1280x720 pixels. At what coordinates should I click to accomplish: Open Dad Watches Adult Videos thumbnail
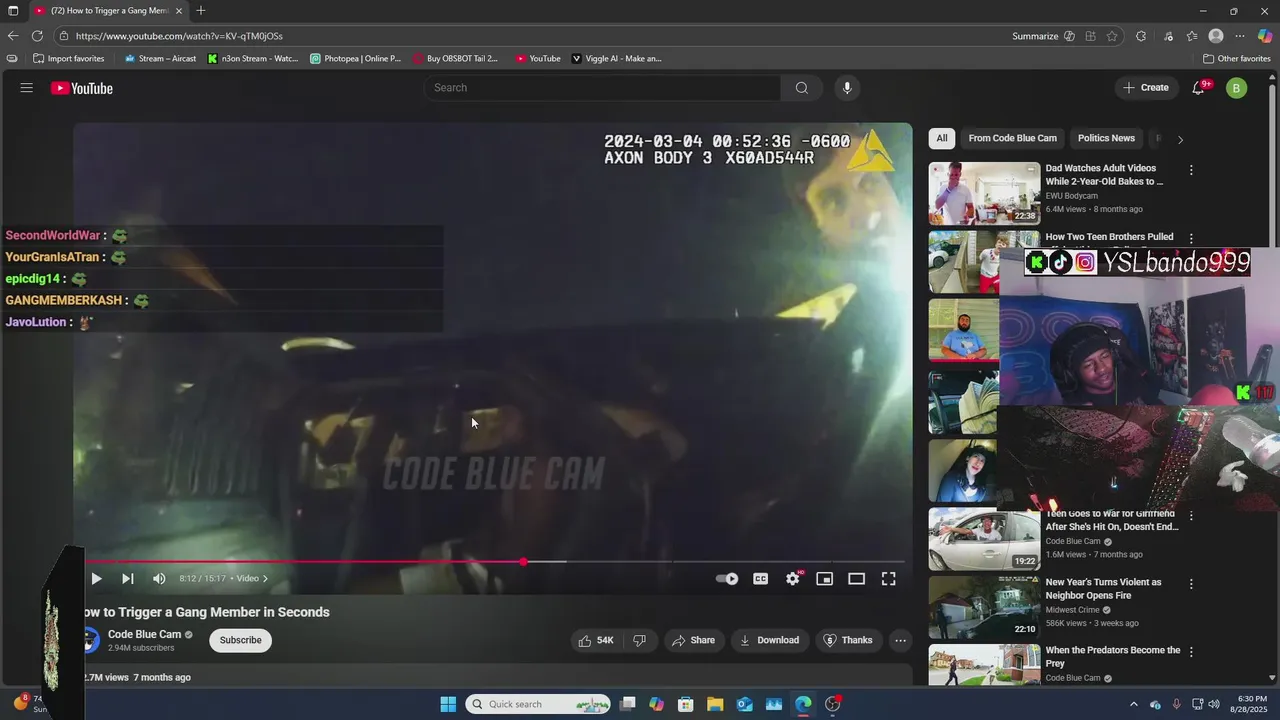pos(984,193)
